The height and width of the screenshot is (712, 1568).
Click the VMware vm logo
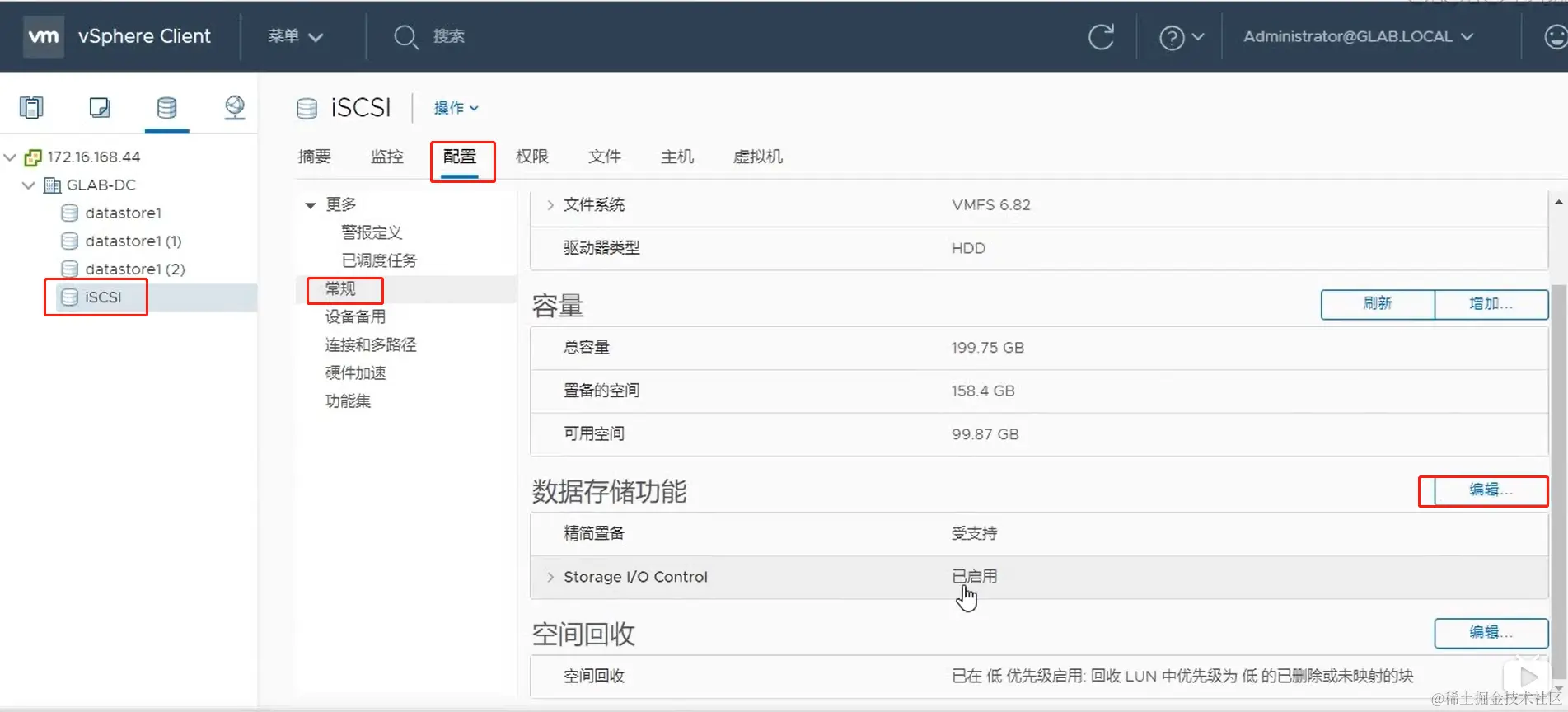tap(44, 37)
